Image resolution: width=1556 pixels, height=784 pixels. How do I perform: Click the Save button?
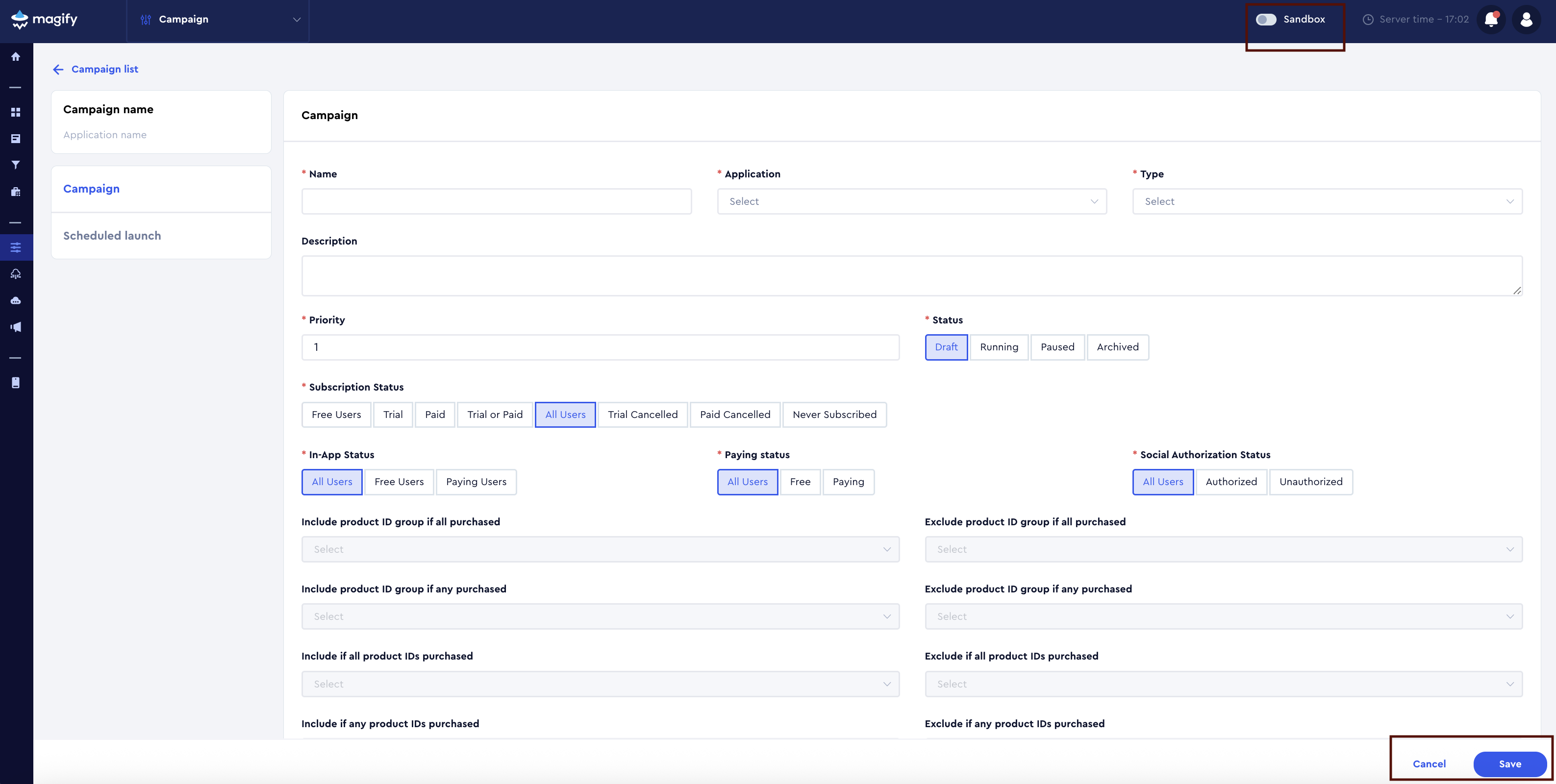tap(1509, 764)
